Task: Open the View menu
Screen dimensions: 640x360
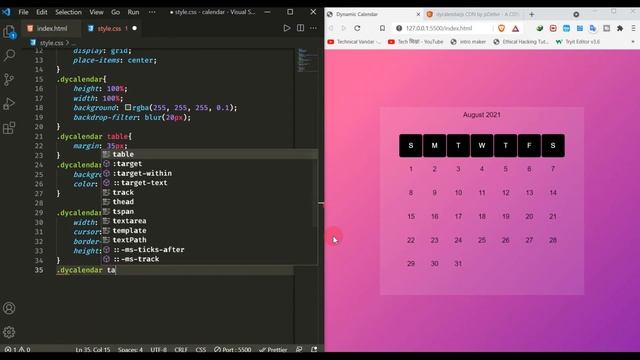Action: point(96,12)
